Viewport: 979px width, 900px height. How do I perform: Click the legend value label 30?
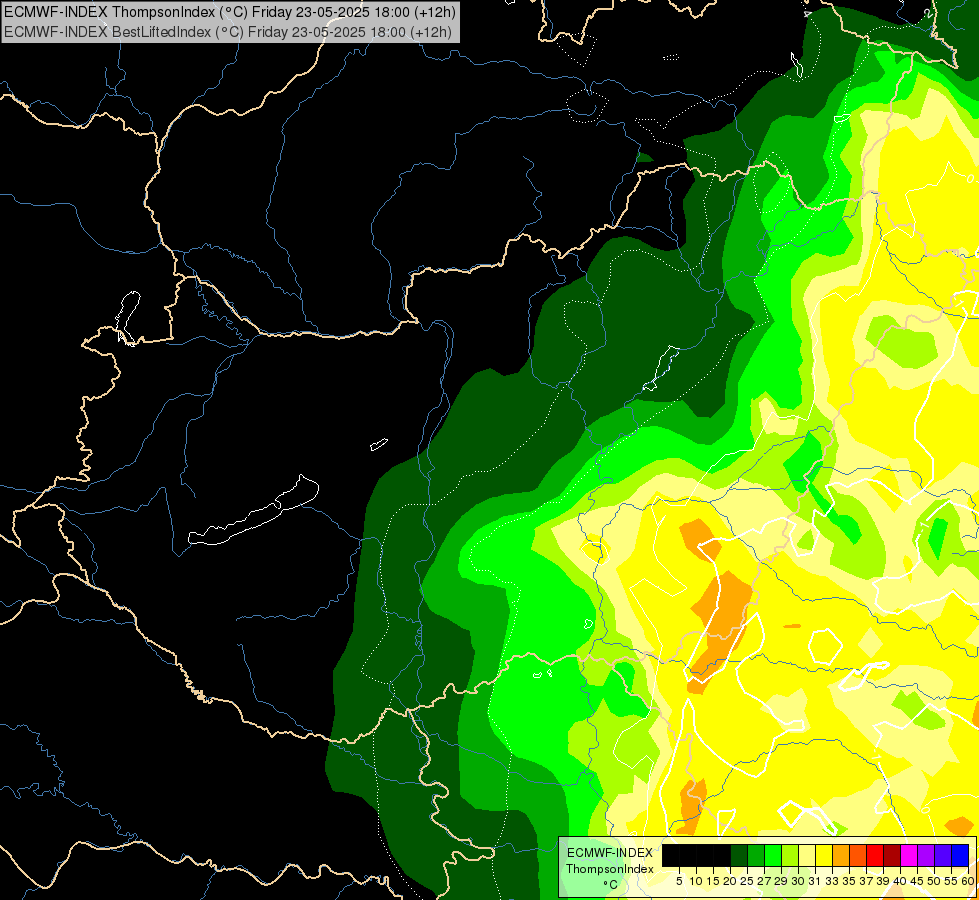point(798,881)
